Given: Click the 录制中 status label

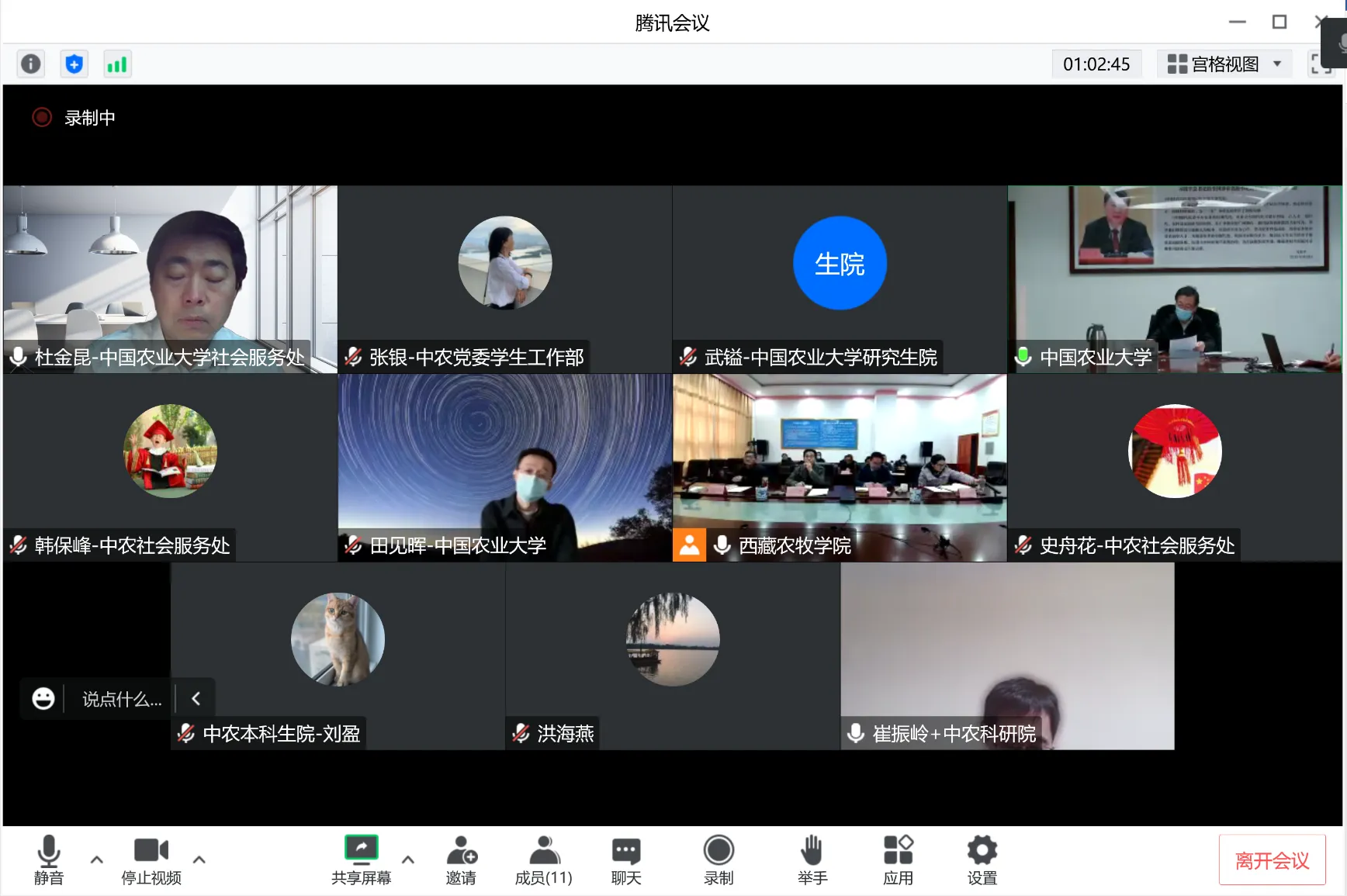Looking at the screenshot, I should 90,118.
